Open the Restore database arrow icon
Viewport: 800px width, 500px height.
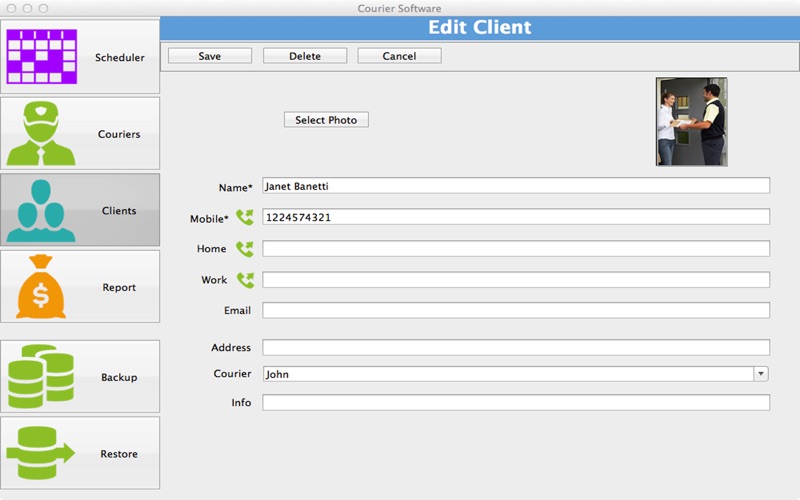pyautogui.click(x=41, y=453)
